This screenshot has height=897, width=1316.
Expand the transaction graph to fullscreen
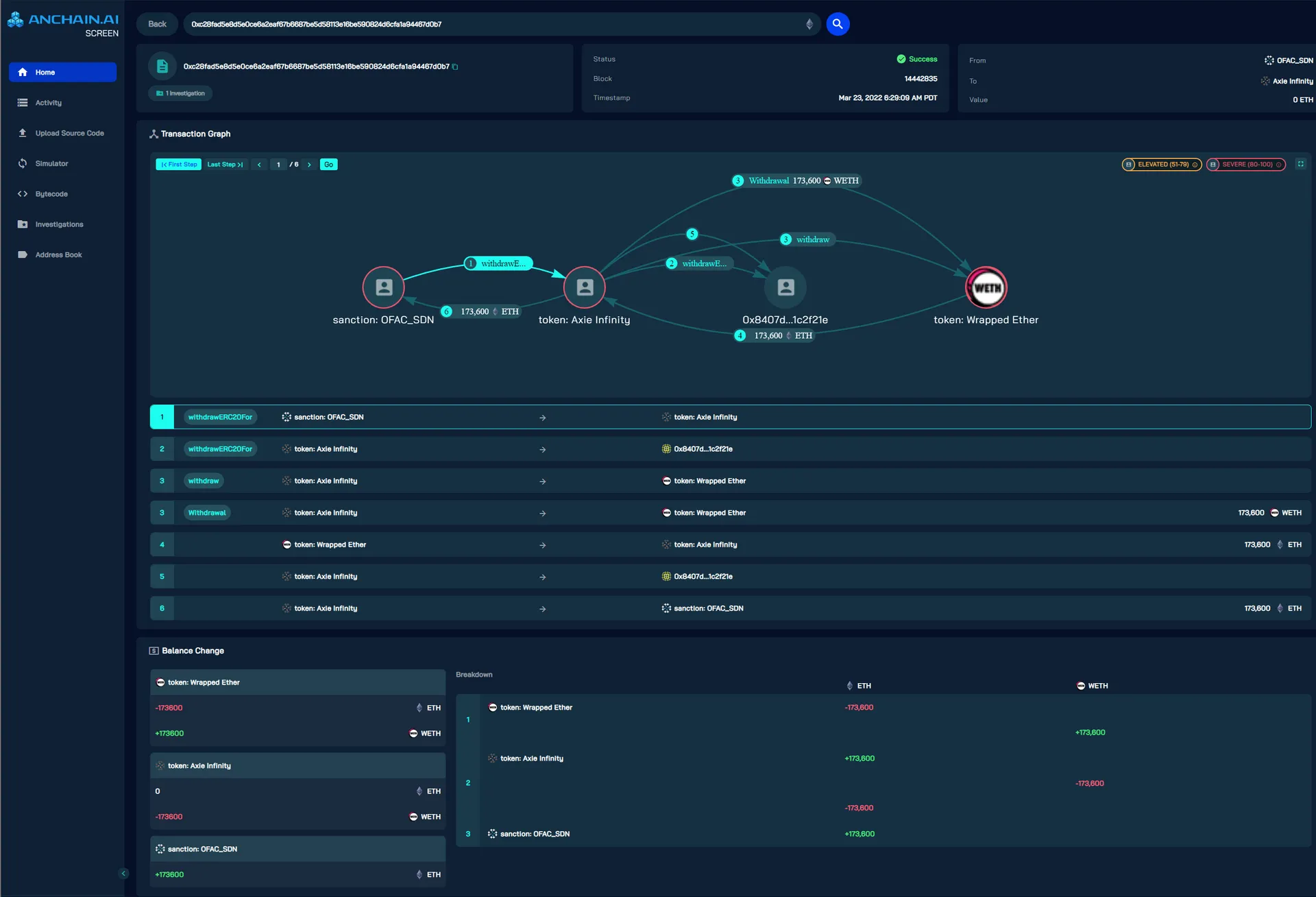(x=1300, y=164)
